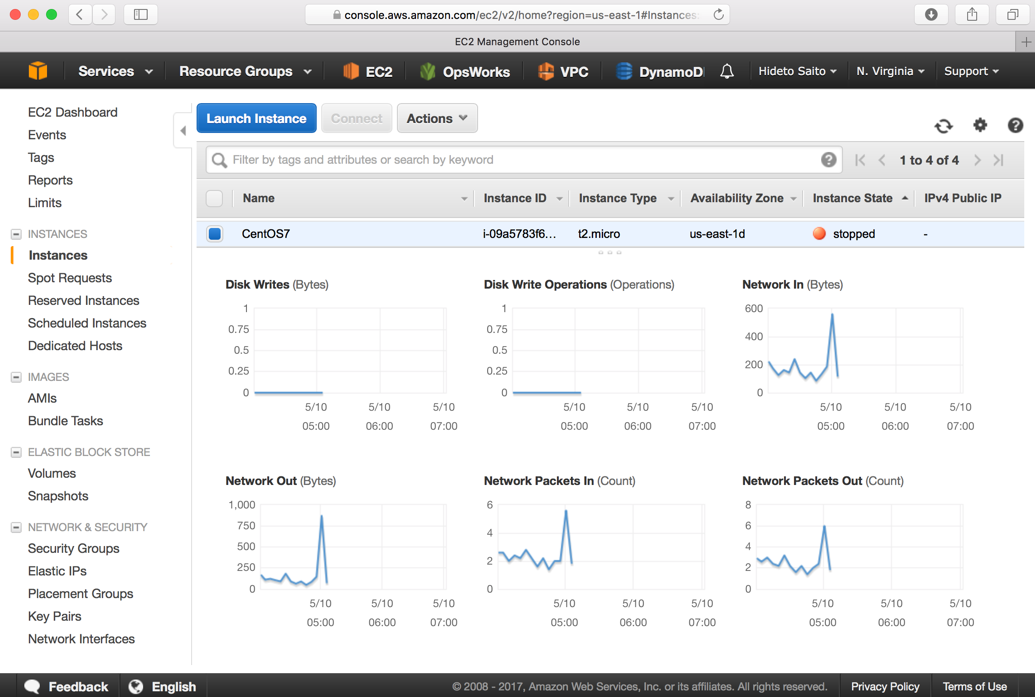
Task: Go to next page of results
Action: tap(978, 160)
